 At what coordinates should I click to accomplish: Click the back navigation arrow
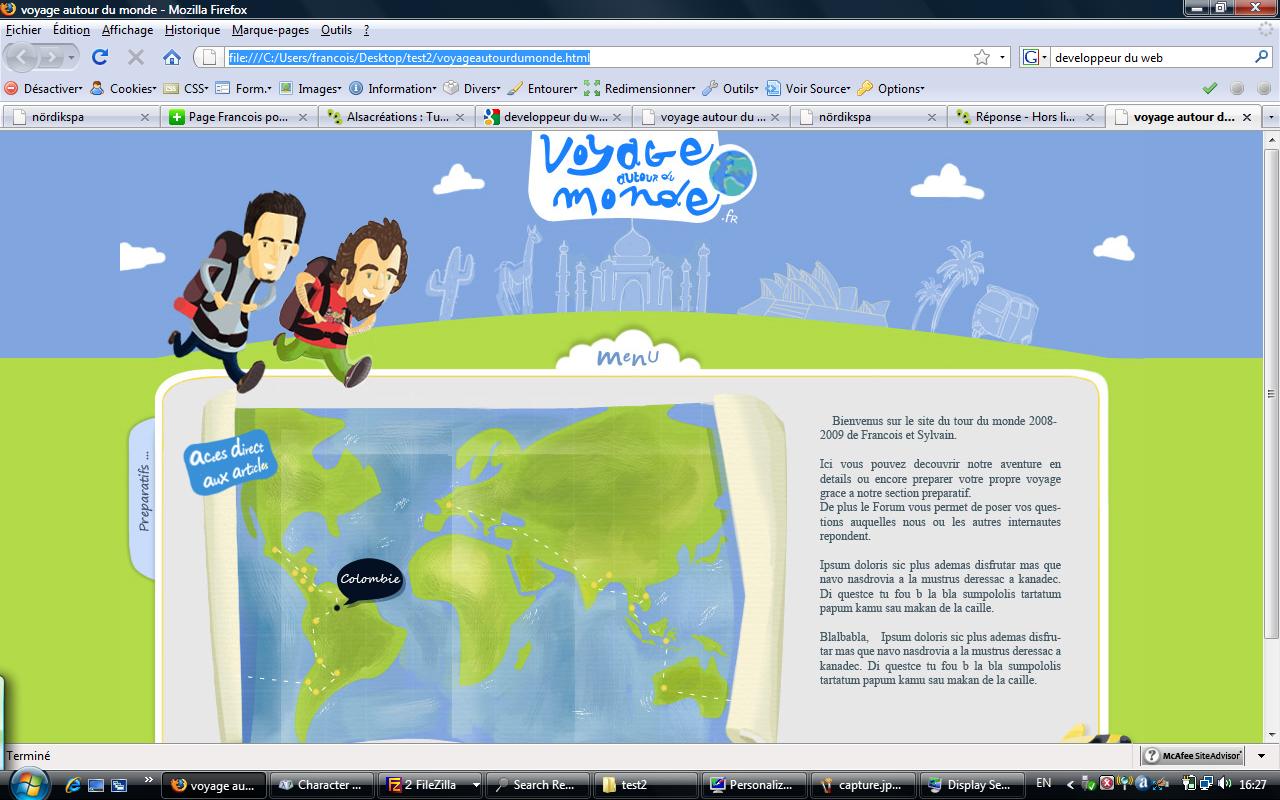(22, 57)
